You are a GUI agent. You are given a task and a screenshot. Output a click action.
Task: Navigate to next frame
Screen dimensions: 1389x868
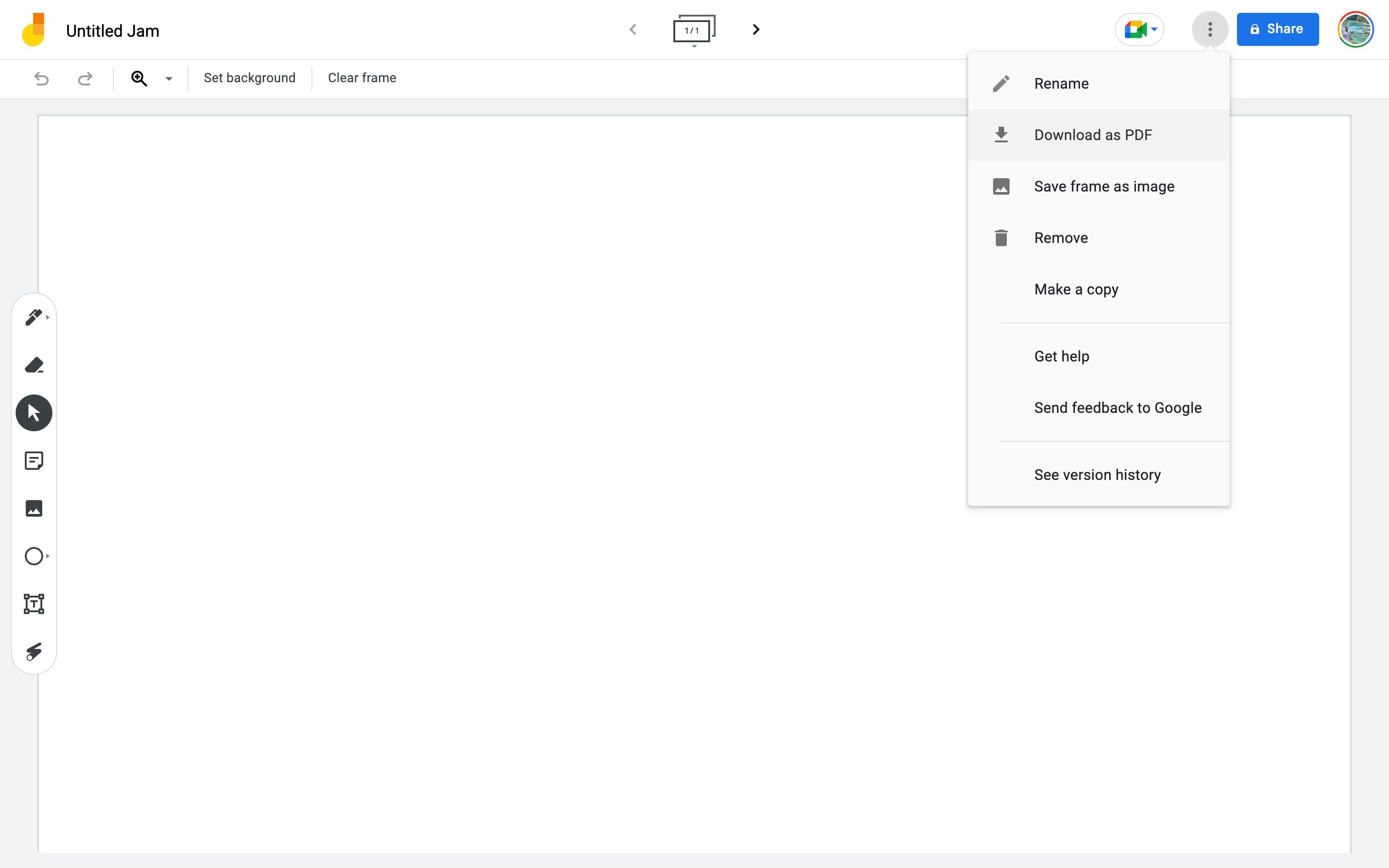757,29
